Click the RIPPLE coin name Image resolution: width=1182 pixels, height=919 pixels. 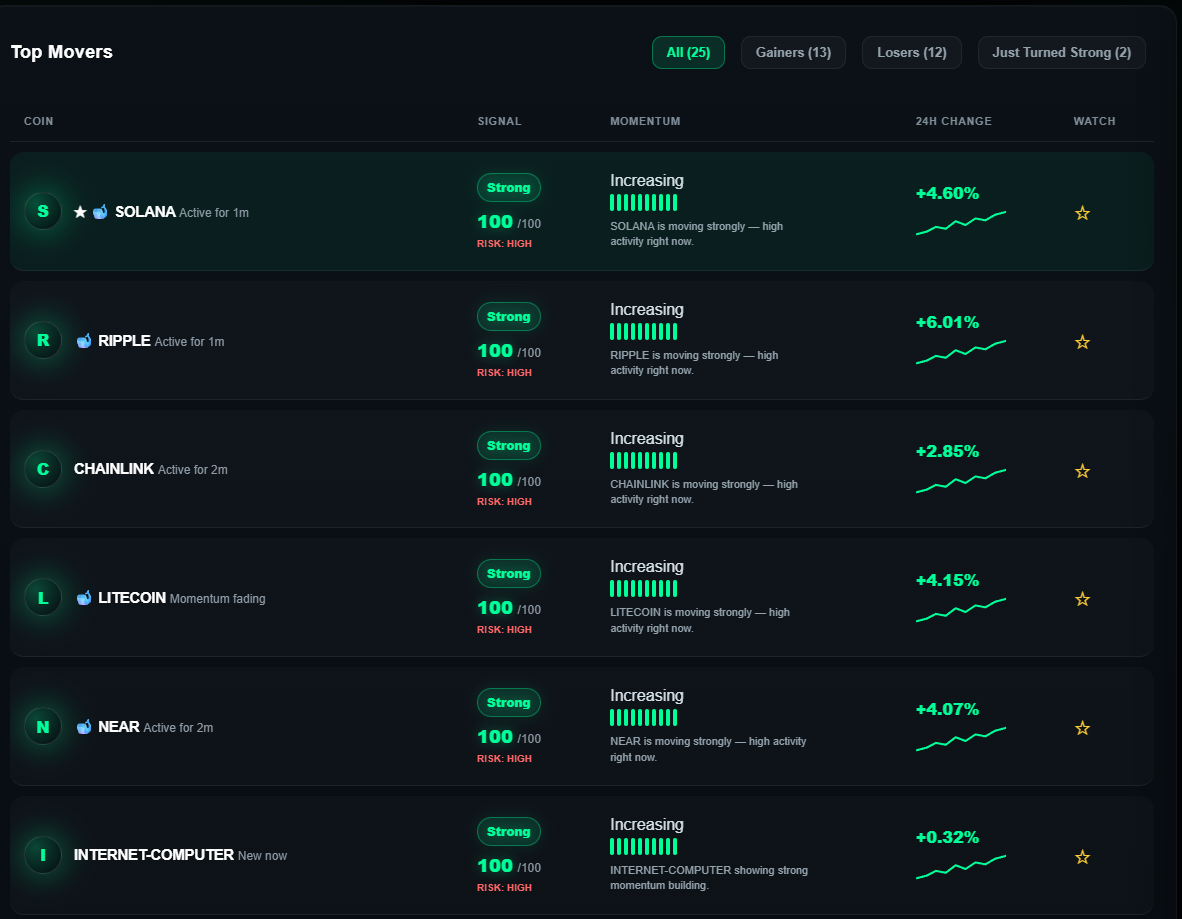tap(124, 341)
